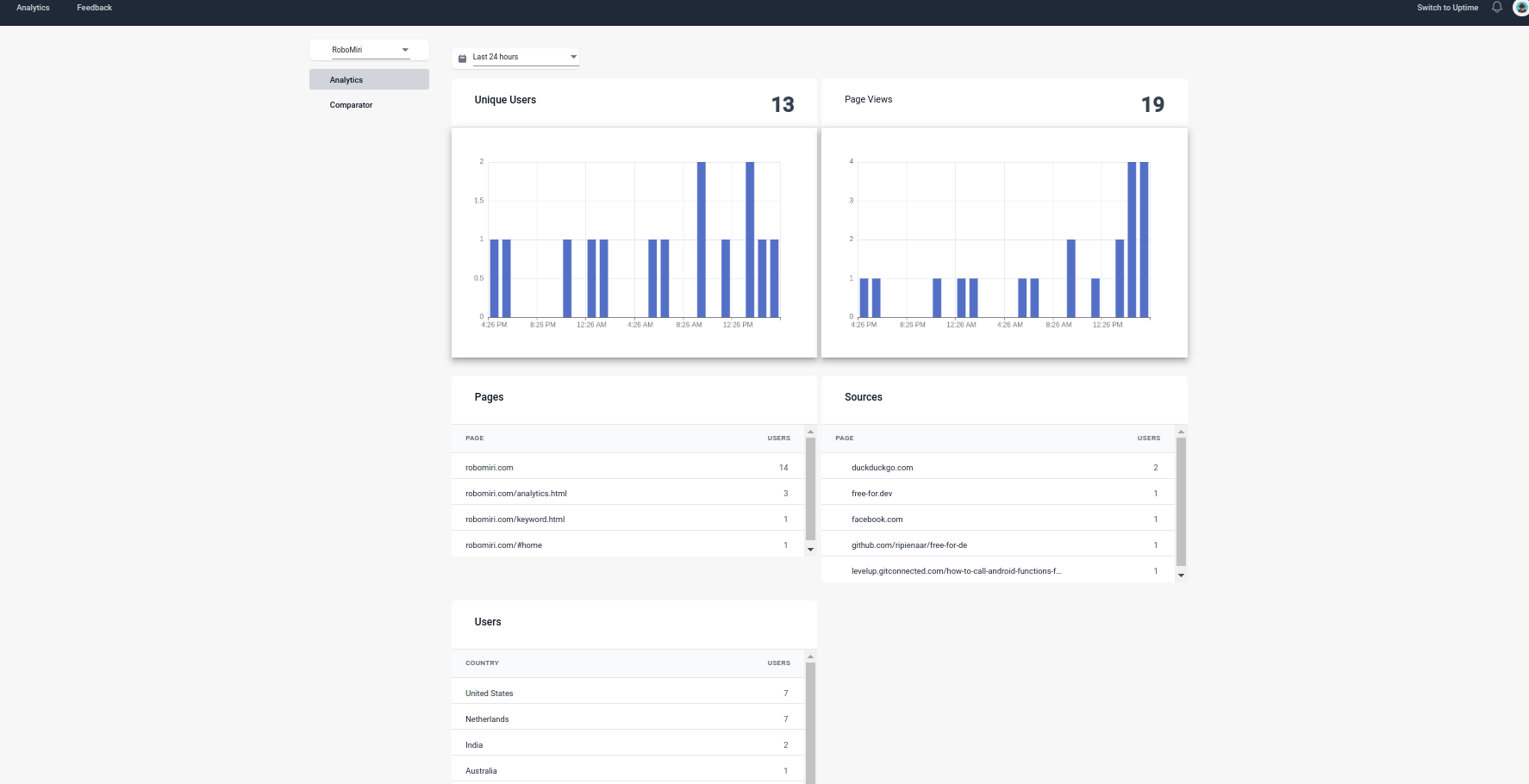Select the Analytics sidebar item
This screenshot has width=1529, height=784.
pyautogui.click(x=369, y=79)
